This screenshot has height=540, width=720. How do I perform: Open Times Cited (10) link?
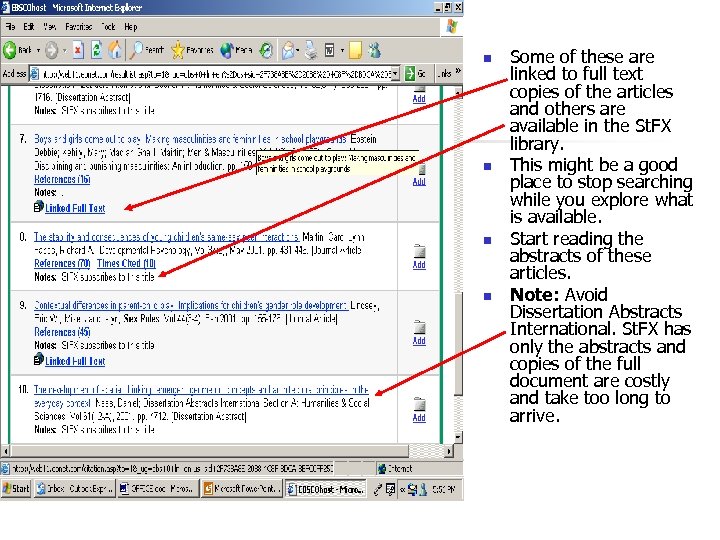[x=126, y=263]
